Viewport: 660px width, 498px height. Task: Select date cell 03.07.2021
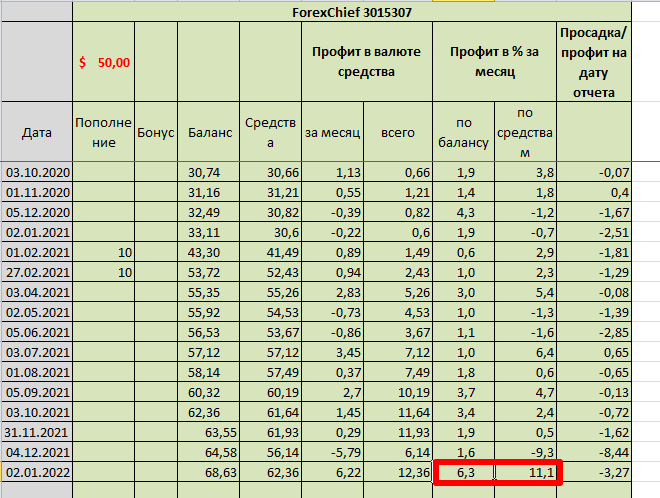[37, 352]
